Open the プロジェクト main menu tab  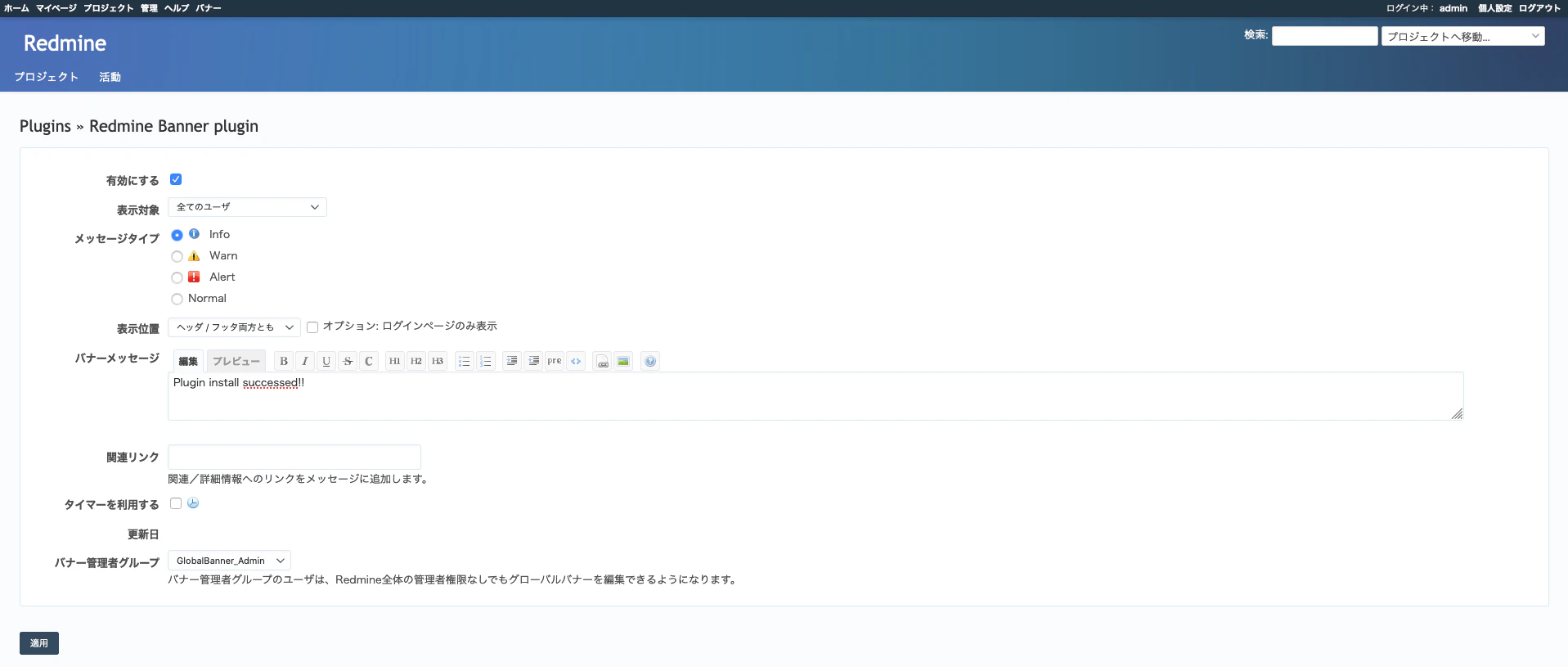[47, 77]
